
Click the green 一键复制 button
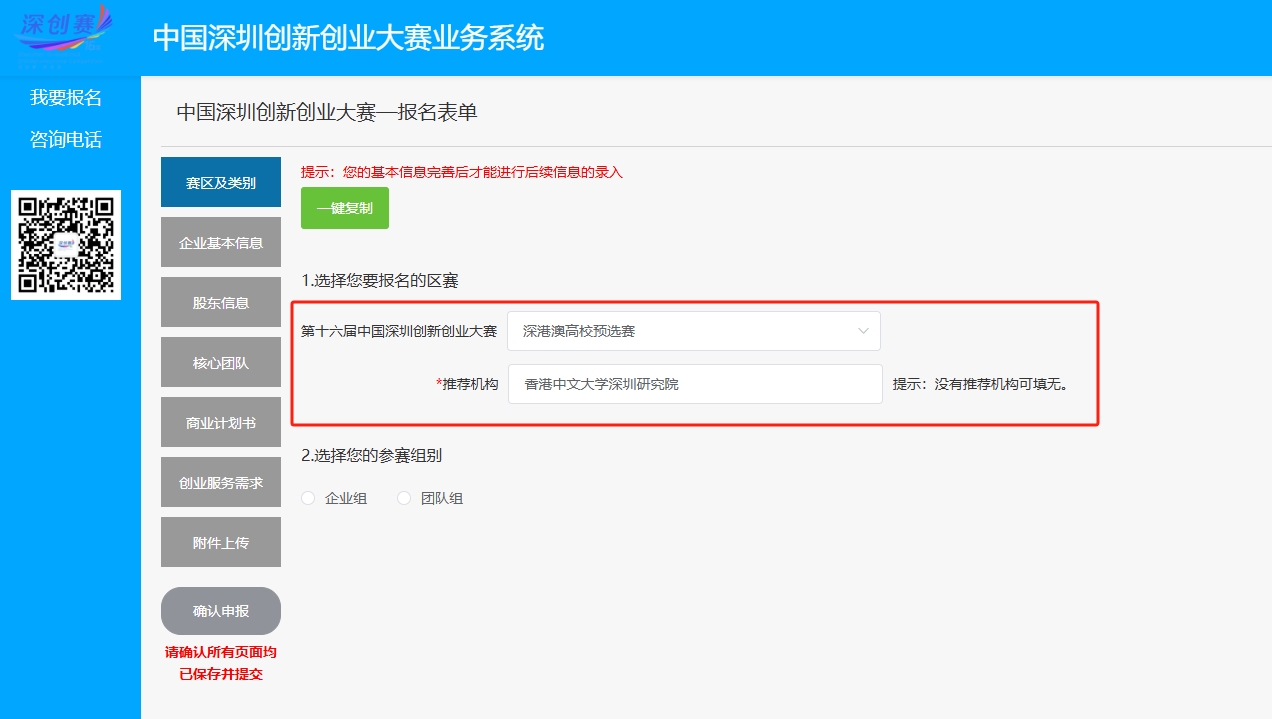[x=345, y=208]
